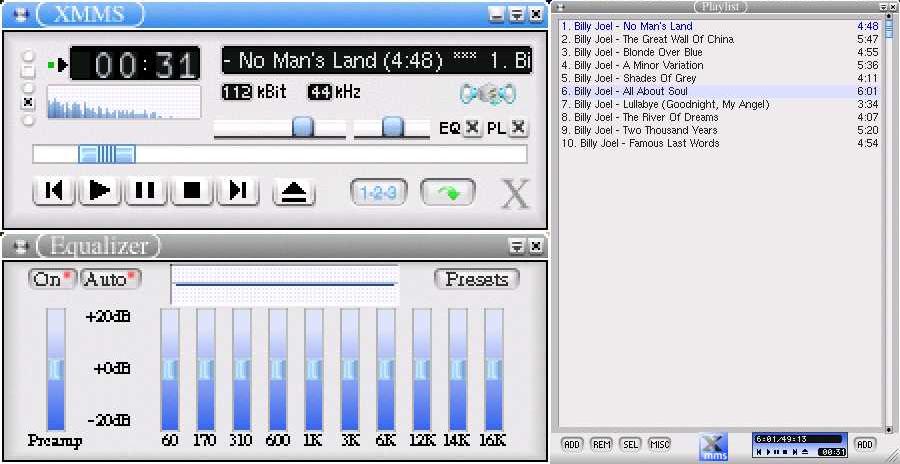Click the checked X box in left button column
This screenshot has width=900, height=464.
tap(28, 103)
